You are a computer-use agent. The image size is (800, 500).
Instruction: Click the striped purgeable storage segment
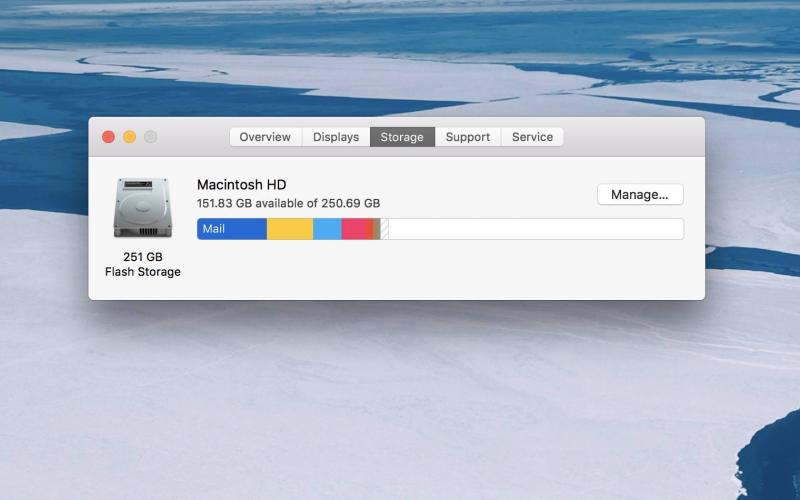(x=385, y=229)
